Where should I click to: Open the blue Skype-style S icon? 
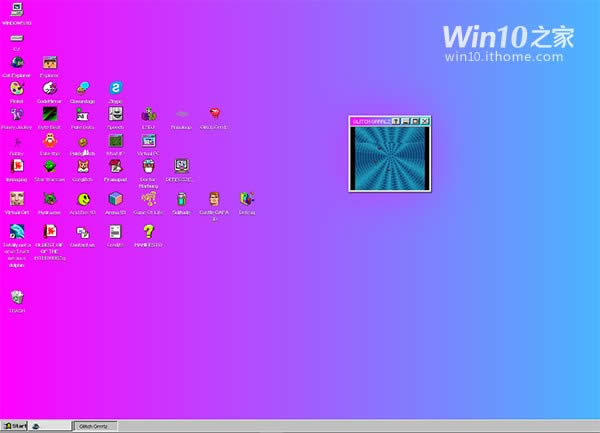(116, 88)
